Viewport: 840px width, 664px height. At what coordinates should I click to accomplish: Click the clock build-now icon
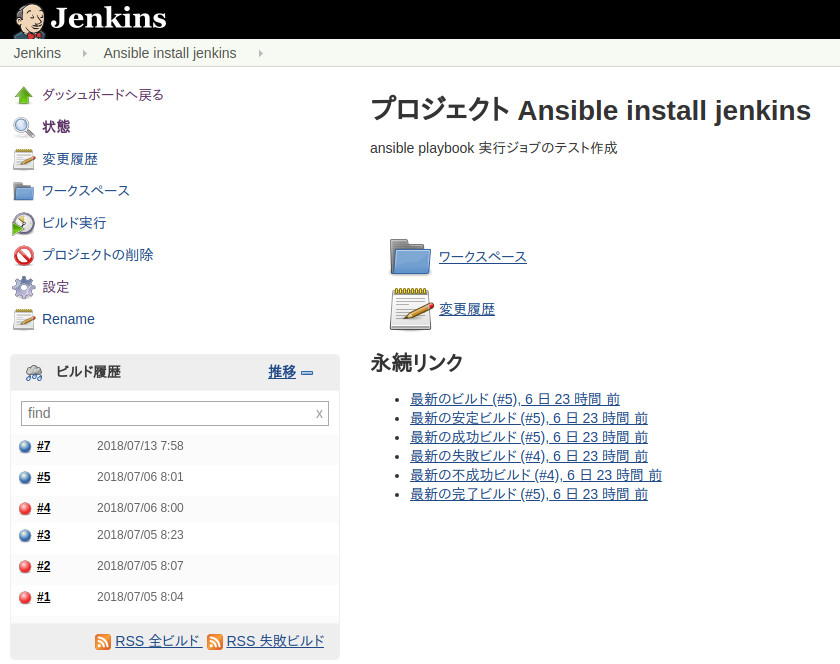click(24, 223)
